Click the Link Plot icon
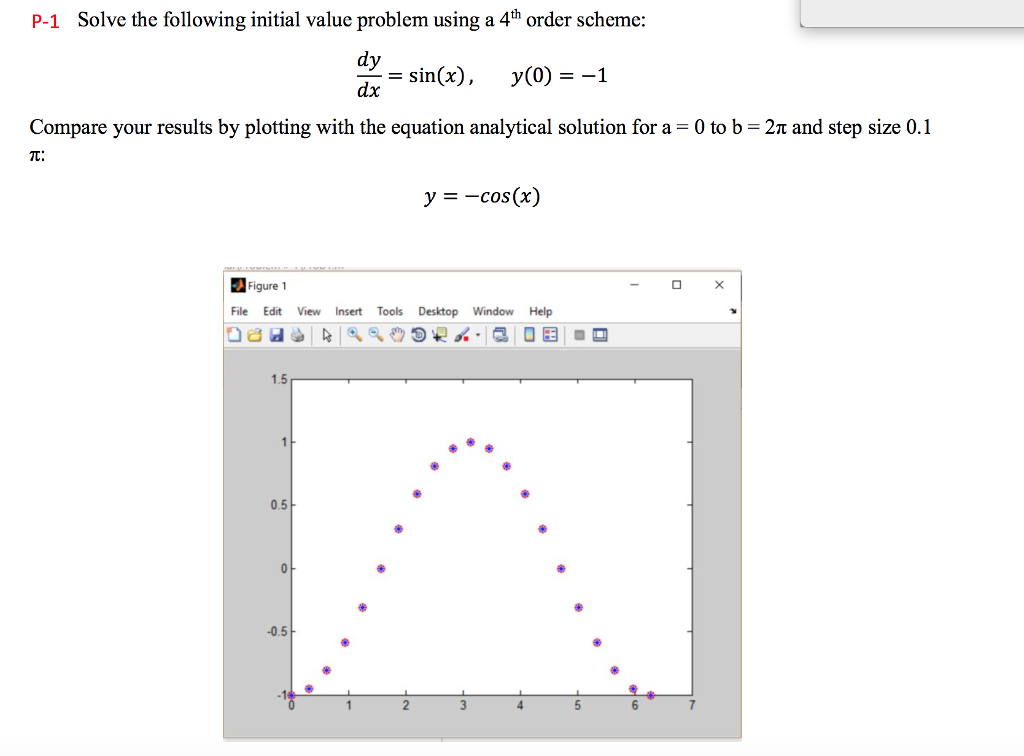 [x=500, y=335]
